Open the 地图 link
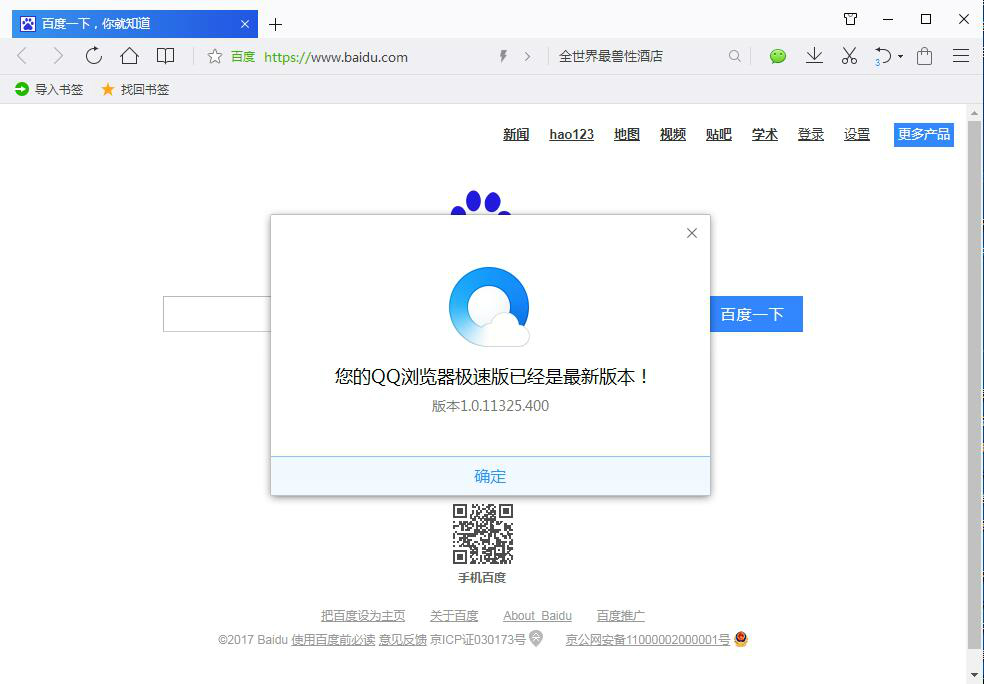 pyautogui.click(x=627, y=134)
